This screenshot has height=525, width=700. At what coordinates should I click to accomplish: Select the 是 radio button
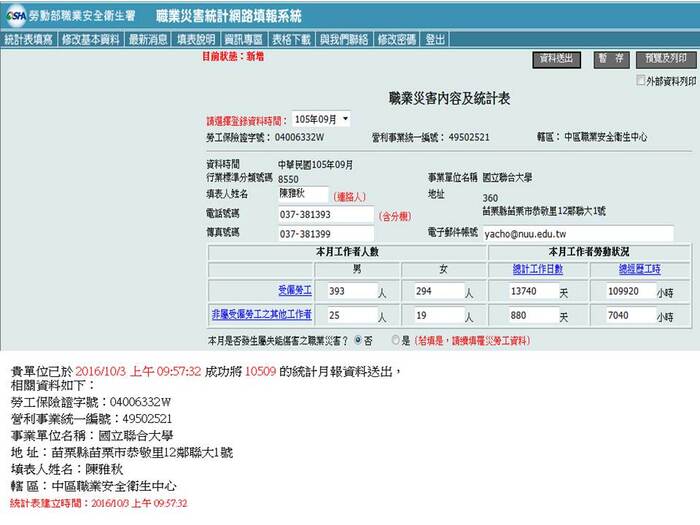point(395,340)
